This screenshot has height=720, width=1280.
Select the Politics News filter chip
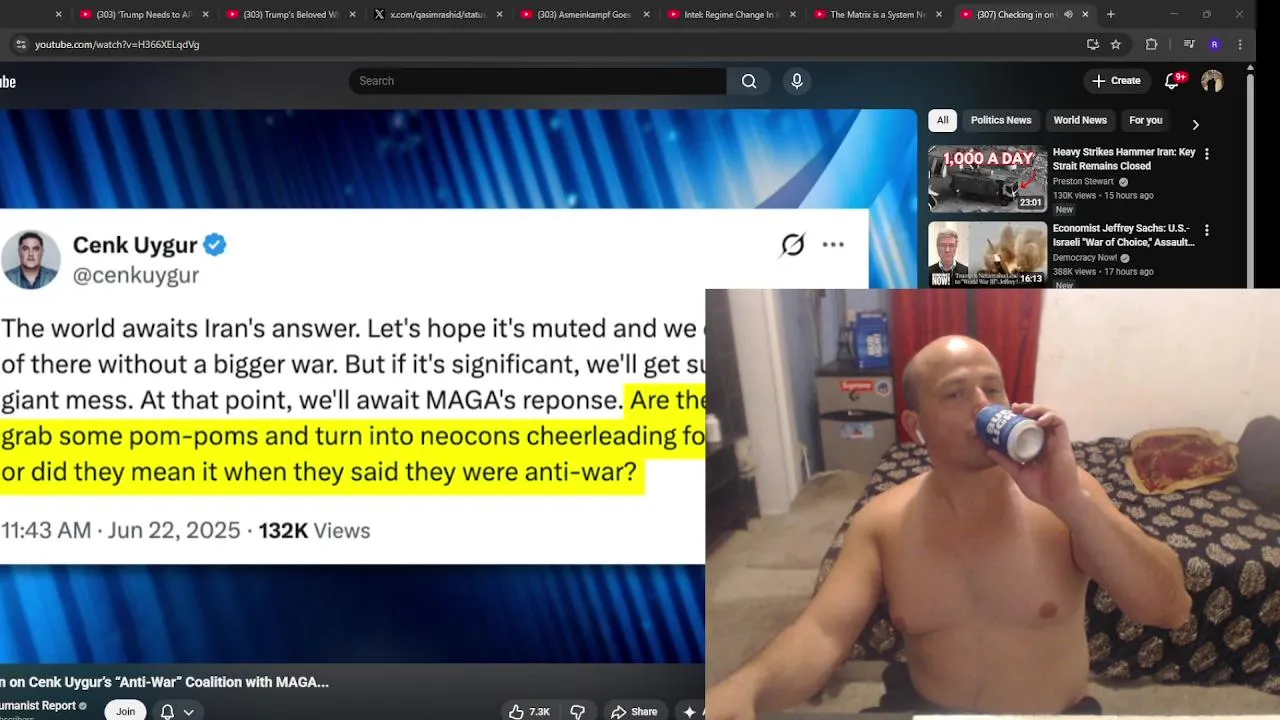click(1001, 120)
